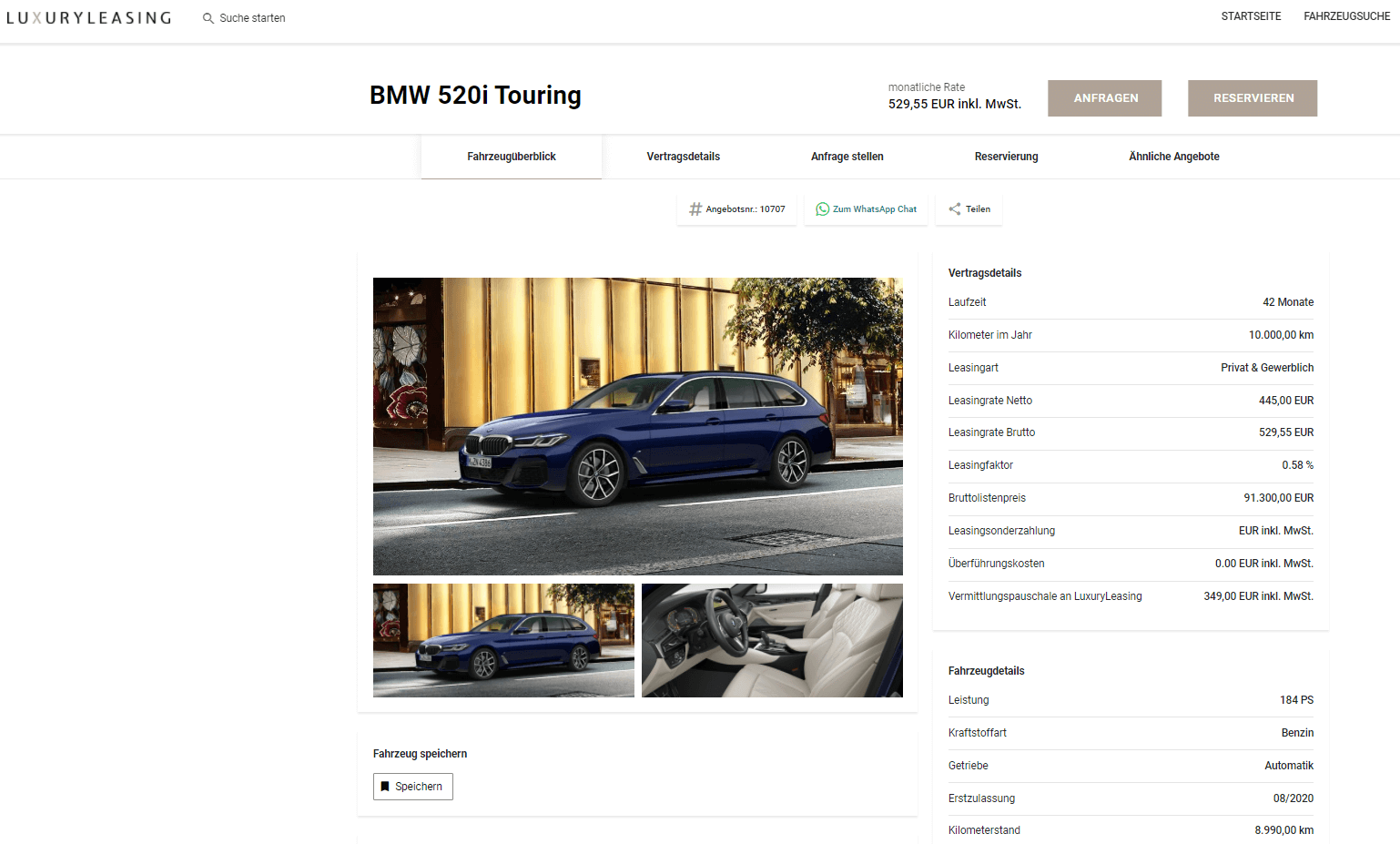The image size is (1400, 844).
Task: Click the Fahrzeug speichern heading
Action: tap(420, 754)
